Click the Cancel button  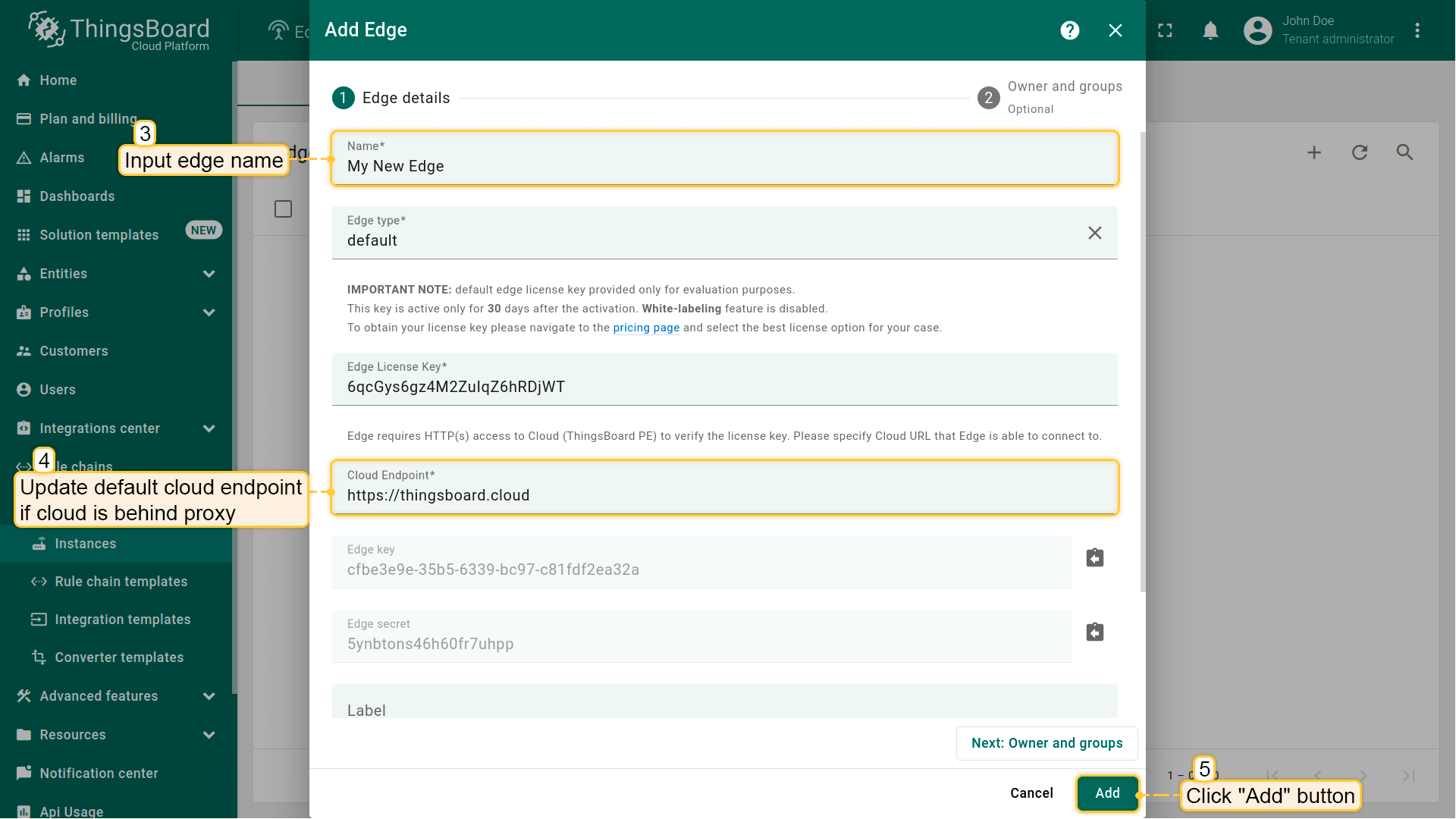pyautogui.click(x=1031, y=793)
